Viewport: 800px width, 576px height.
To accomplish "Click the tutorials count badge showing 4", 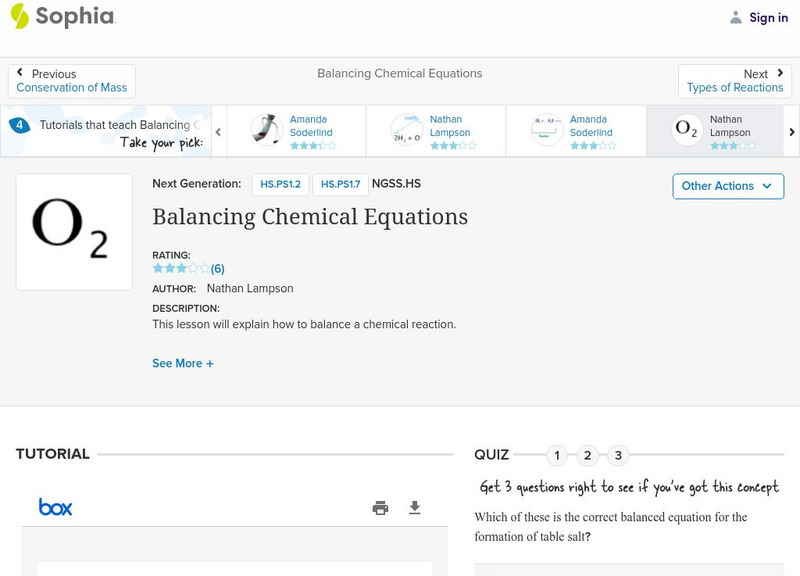I will [19, 125].
